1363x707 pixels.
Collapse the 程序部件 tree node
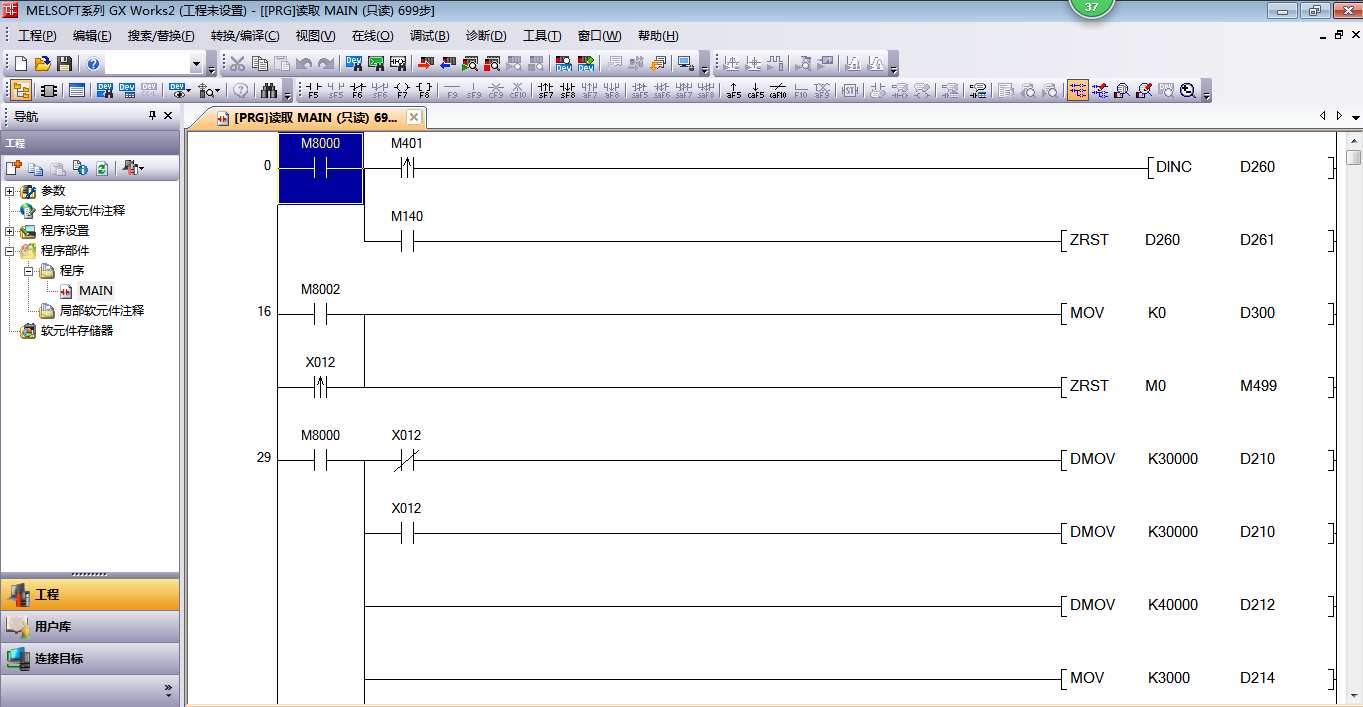tap(10, 251)
